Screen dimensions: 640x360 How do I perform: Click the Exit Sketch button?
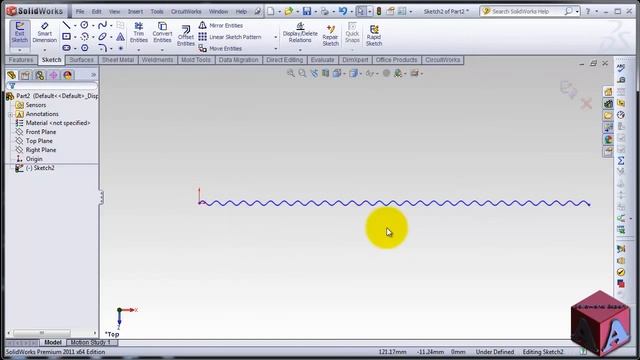pos(19,33)
